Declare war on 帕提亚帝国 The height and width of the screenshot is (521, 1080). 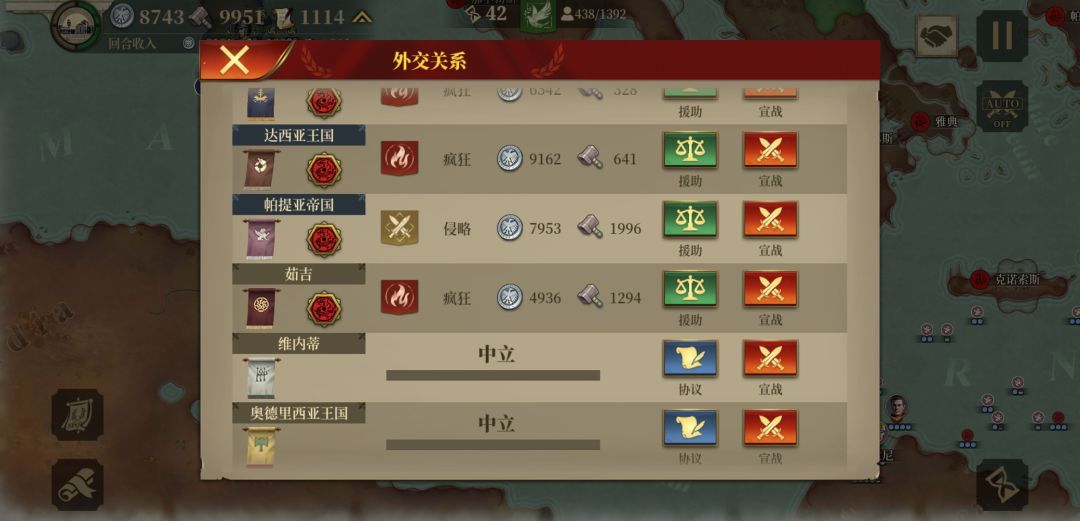click(770, 220)
